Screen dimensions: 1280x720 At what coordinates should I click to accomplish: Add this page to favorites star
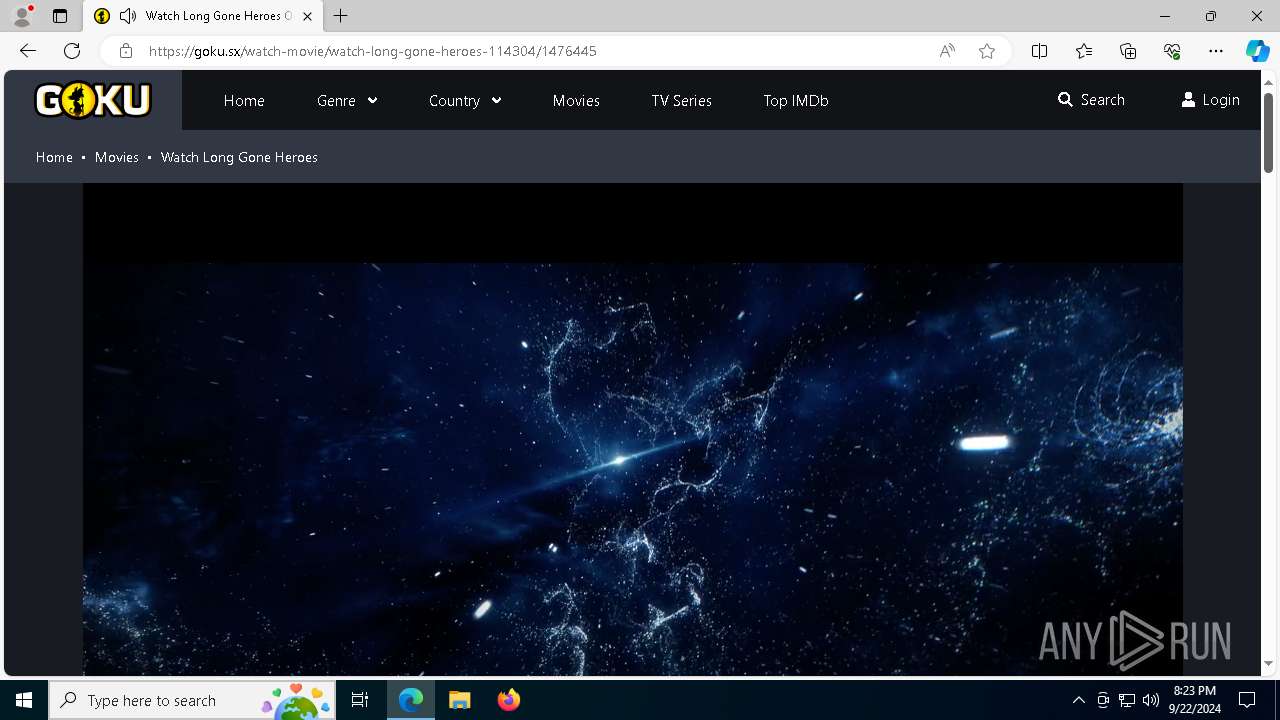click(x=987, y=51)
